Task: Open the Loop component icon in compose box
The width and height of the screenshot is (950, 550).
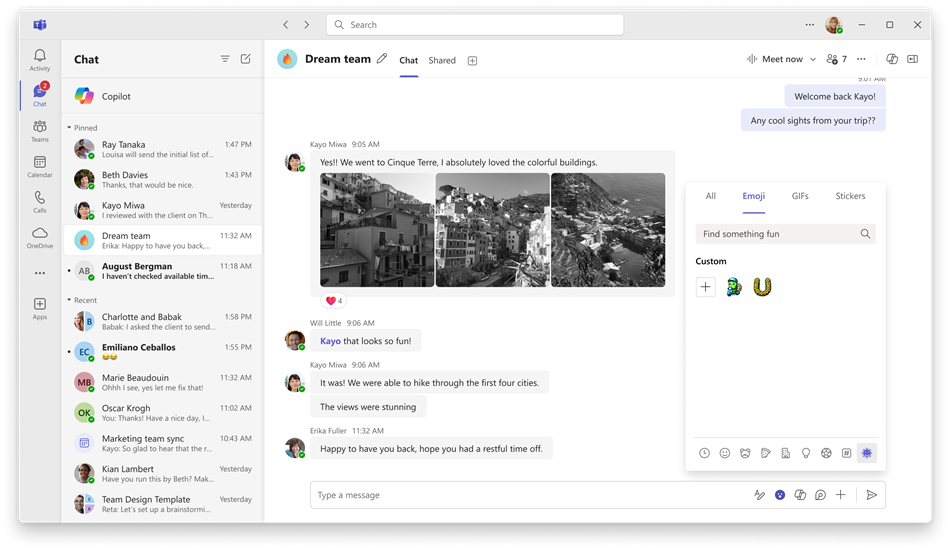Action: pyautogui.click(x=820, y=495)
